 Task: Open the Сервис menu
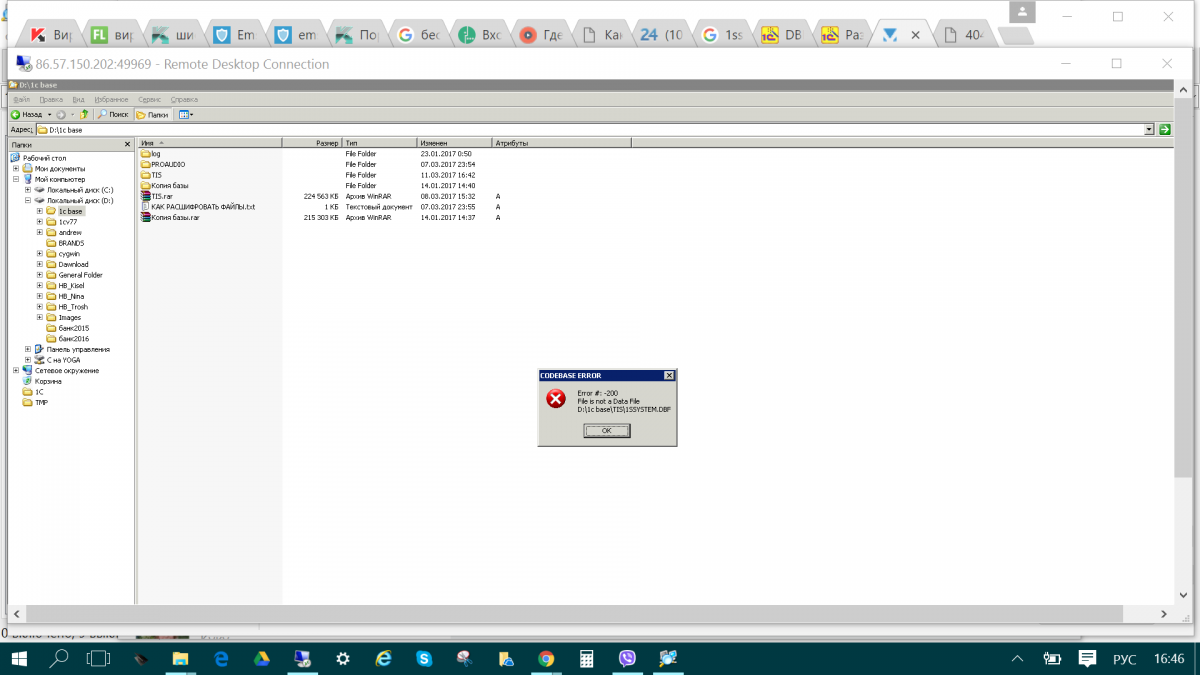click(x=150, y=100)
